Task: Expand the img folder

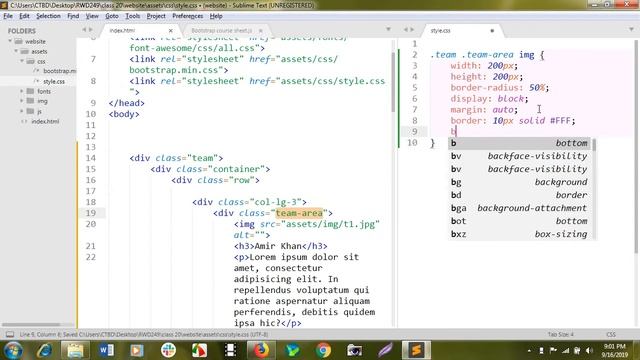Action: click(x=22, y=101)
